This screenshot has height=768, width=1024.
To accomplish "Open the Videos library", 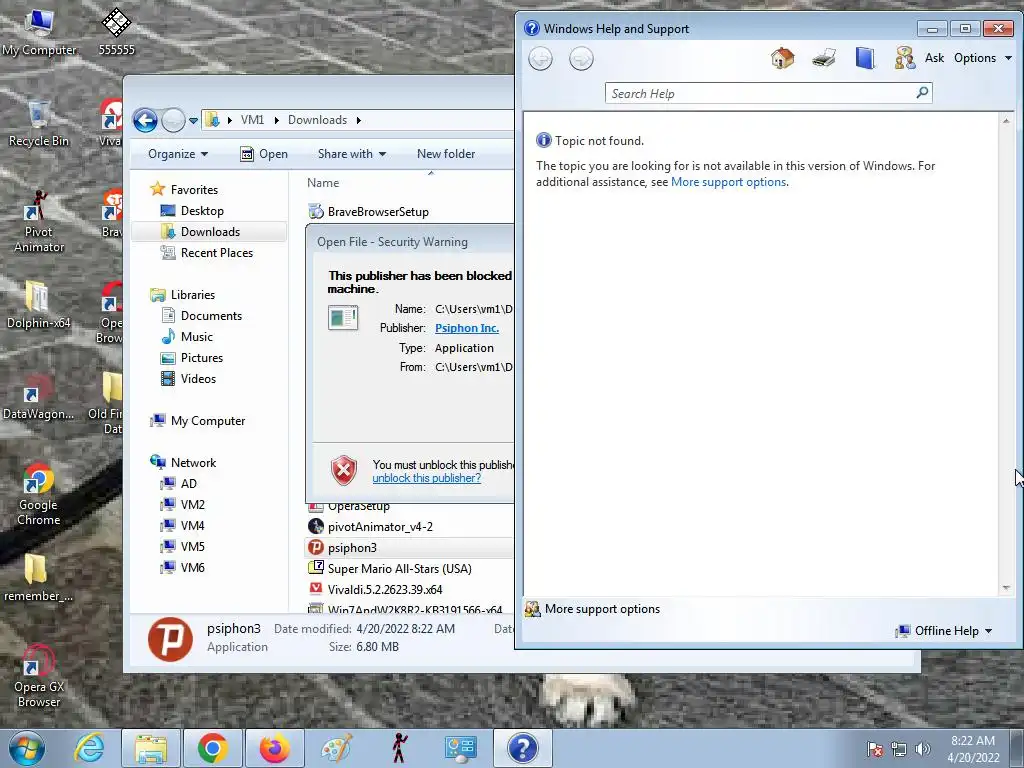I will click(198, 379).
